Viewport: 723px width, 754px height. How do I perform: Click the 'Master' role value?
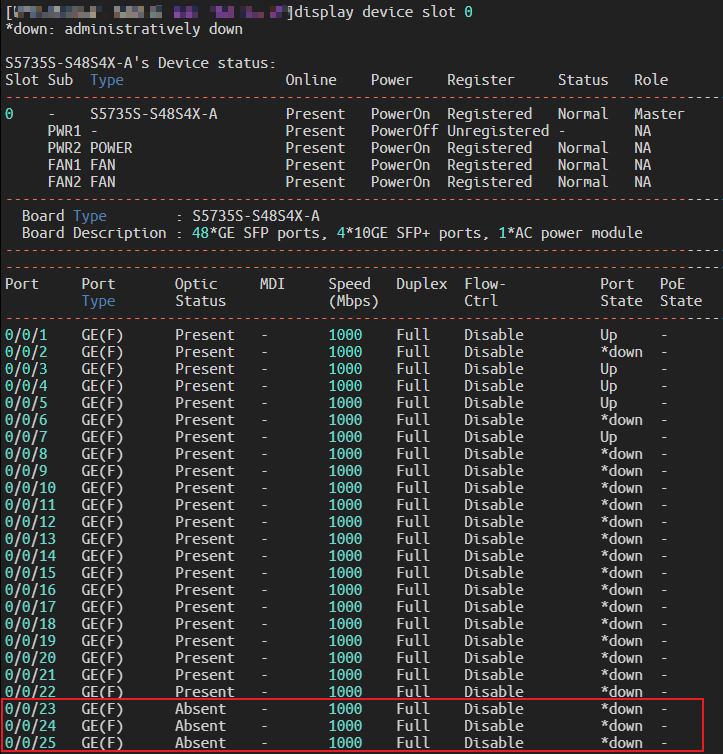pos(659,114)
